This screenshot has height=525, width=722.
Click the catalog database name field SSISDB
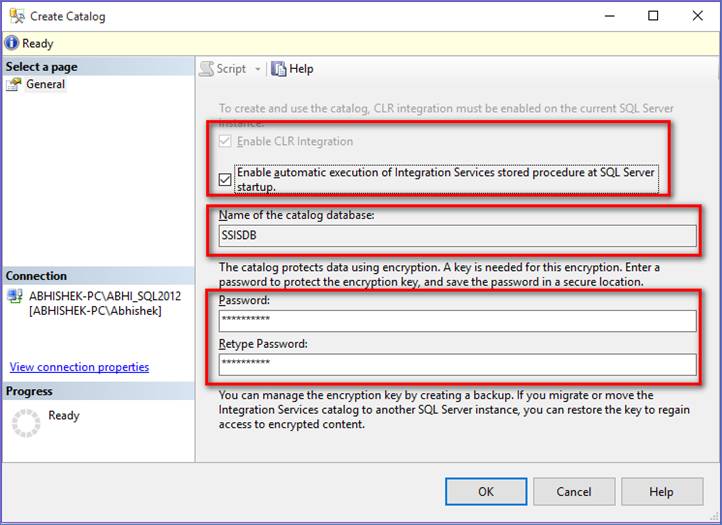(457, 235)
